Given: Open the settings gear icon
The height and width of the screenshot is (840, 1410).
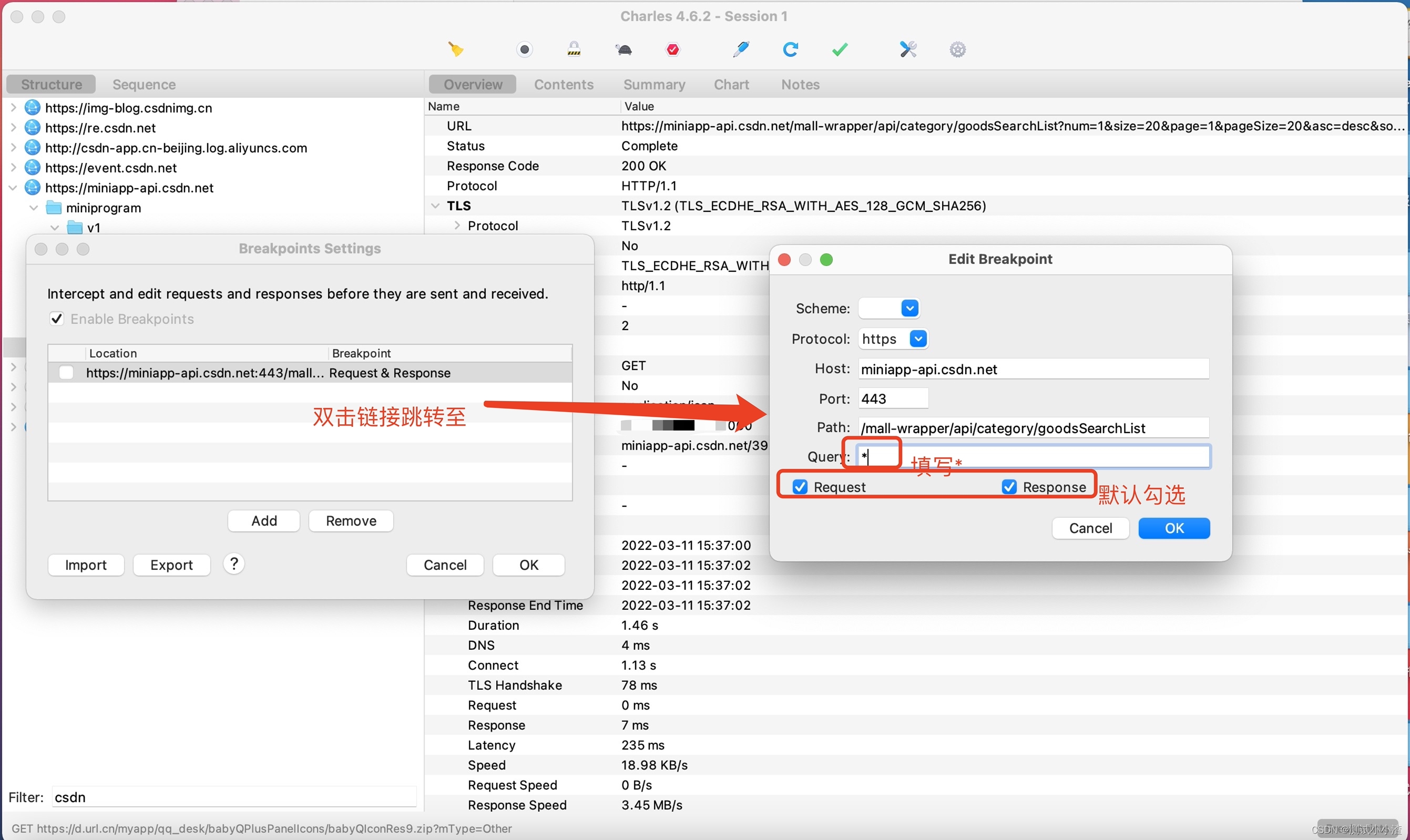Looking at the screenshot, I should click(x=957, y=50).
